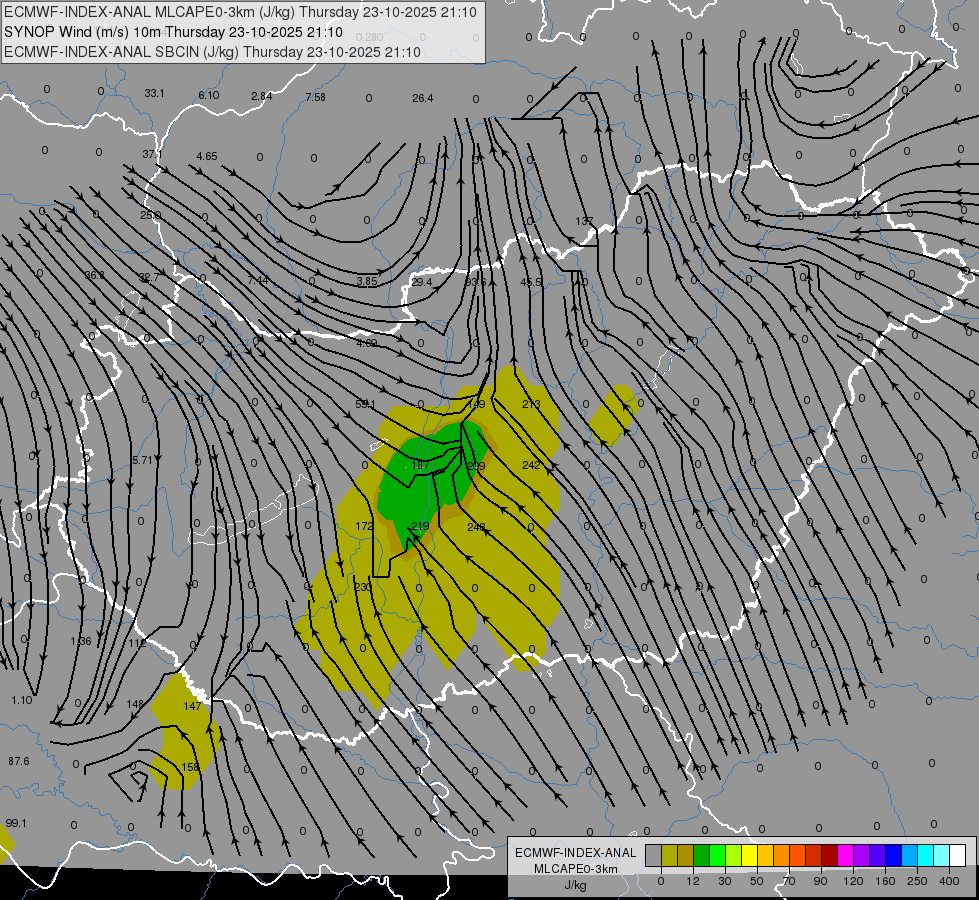
Task: Click the magenta legend swatch
Action: coord(846,856)
